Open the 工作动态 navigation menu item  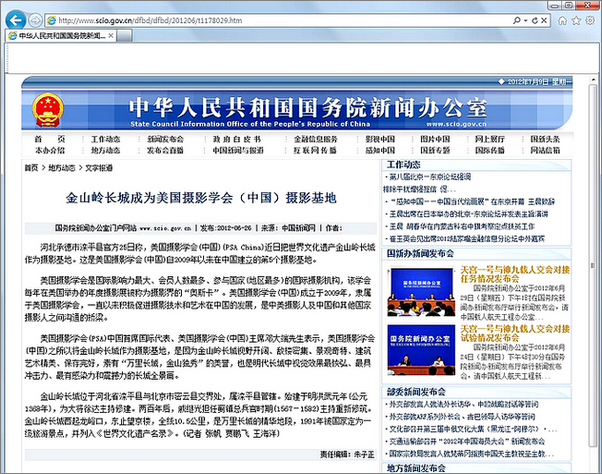coord(105,138)
